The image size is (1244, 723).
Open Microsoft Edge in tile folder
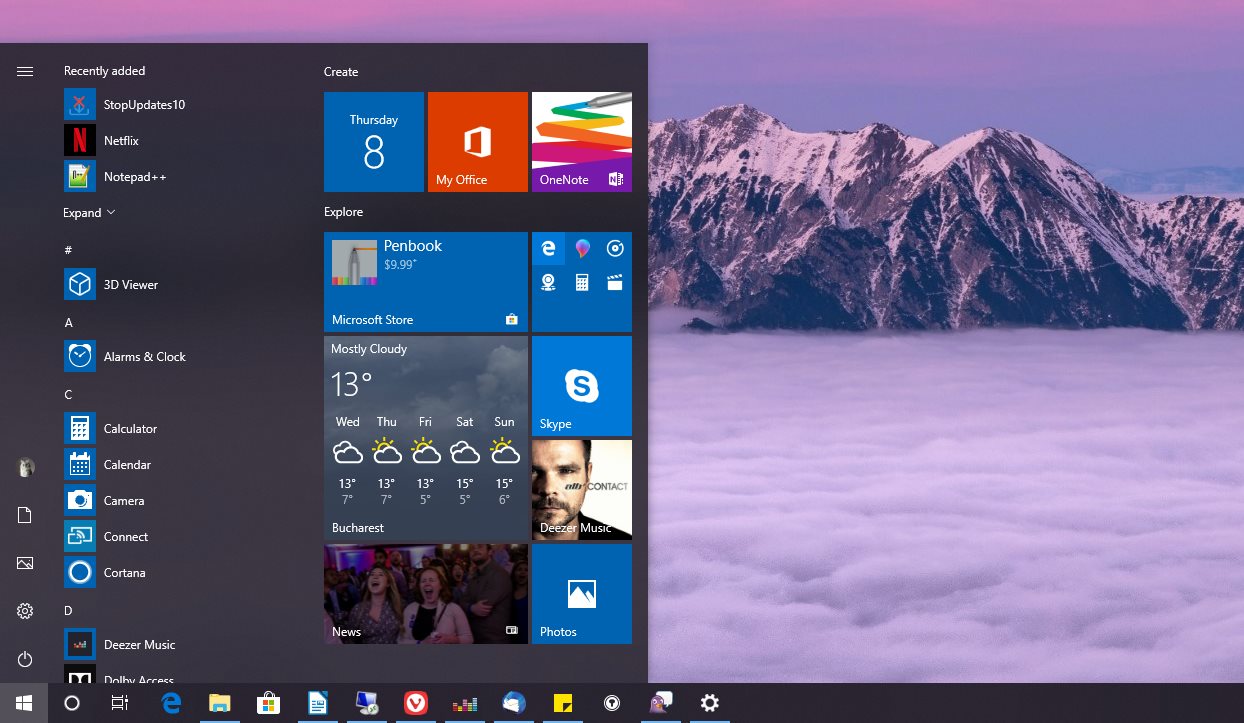click(548, 249)
